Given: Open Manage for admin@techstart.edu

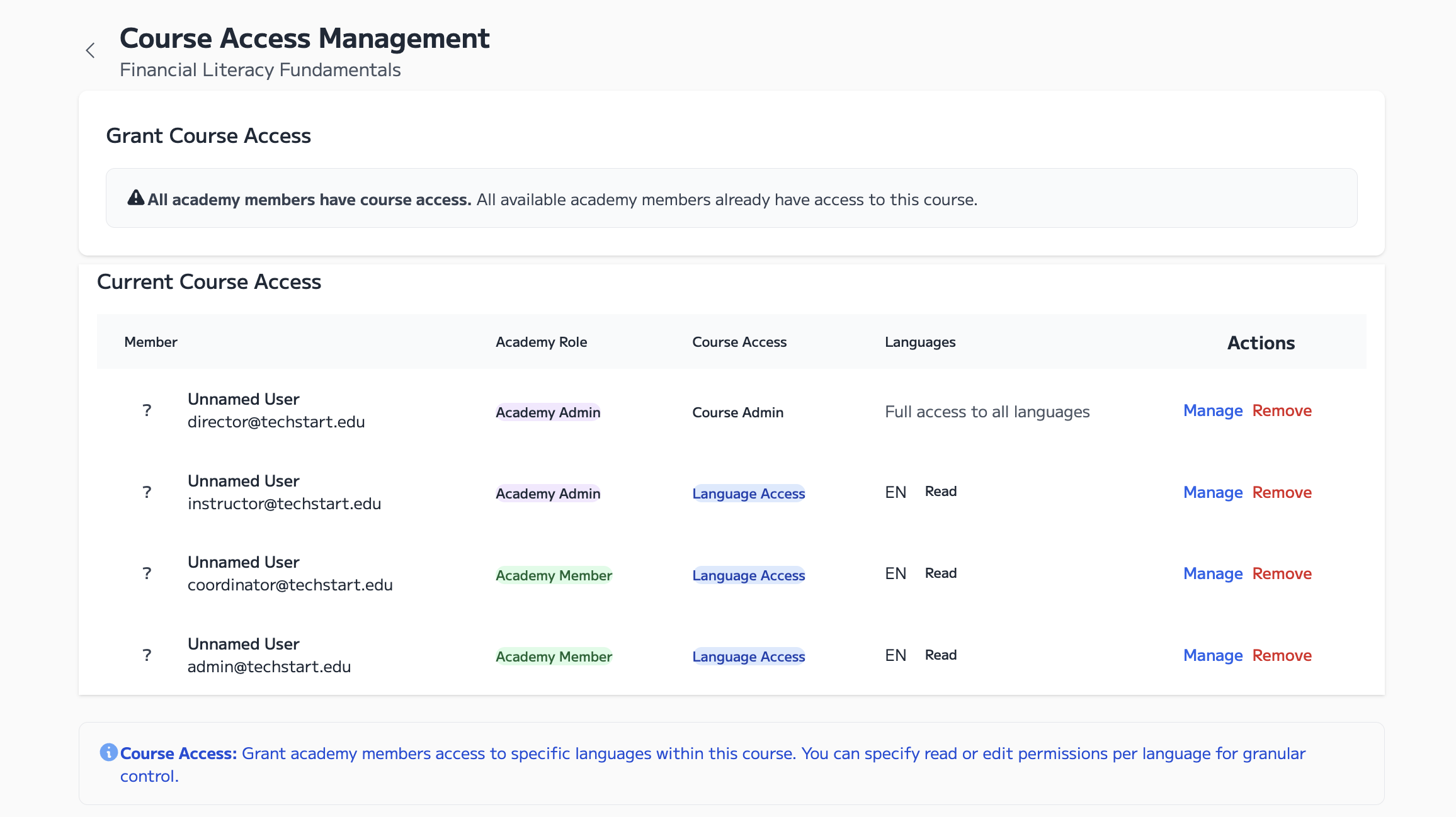Looking at the screenshot, I should tap(1212, 655).
